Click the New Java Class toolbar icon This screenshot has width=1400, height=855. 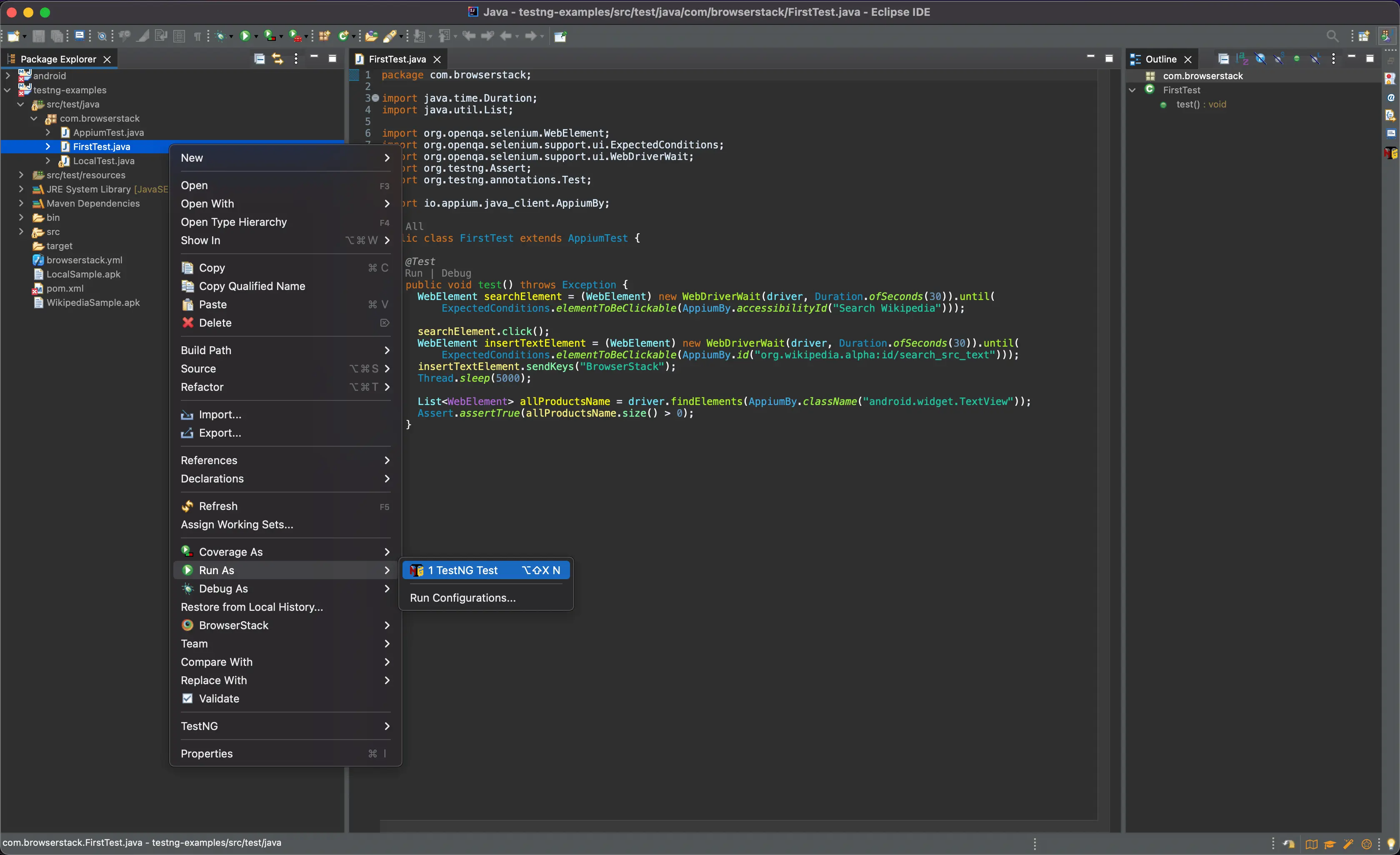coord(342,36)
